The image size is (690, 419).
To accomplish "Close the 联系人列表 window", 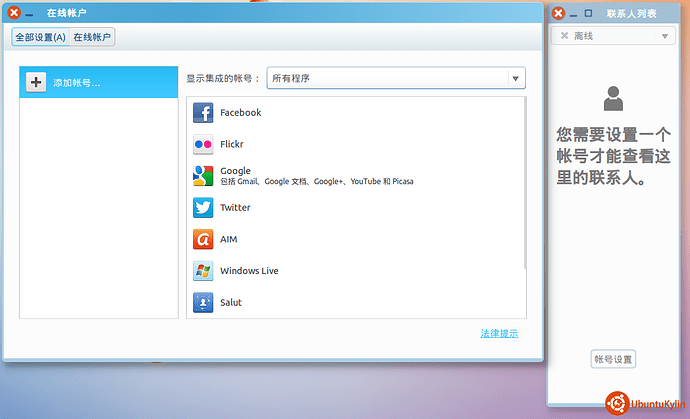I will [x=558, y=13].
